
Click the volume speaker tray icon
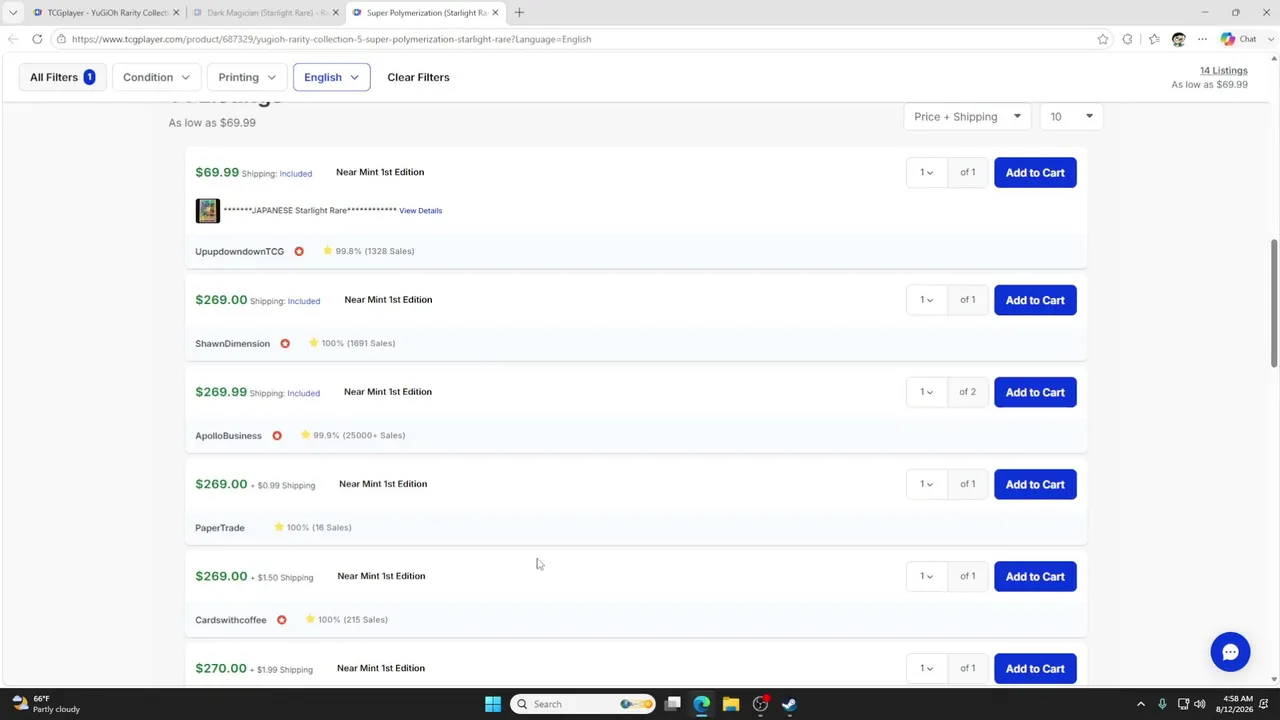pyautogui.click(x=1200, y=704)
